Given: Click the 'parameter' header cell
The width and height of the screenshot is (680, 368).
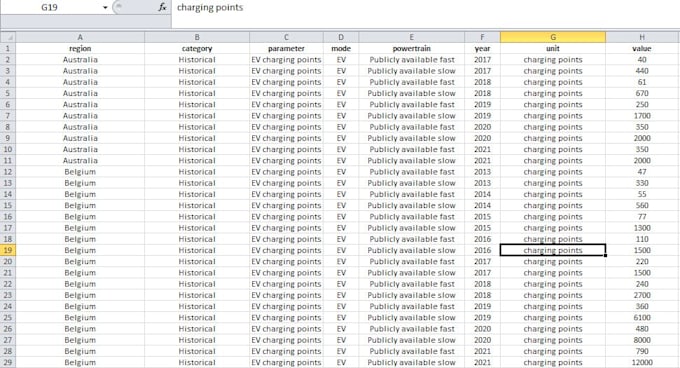Looking at the screenshot, I should [x=286, y=49].
